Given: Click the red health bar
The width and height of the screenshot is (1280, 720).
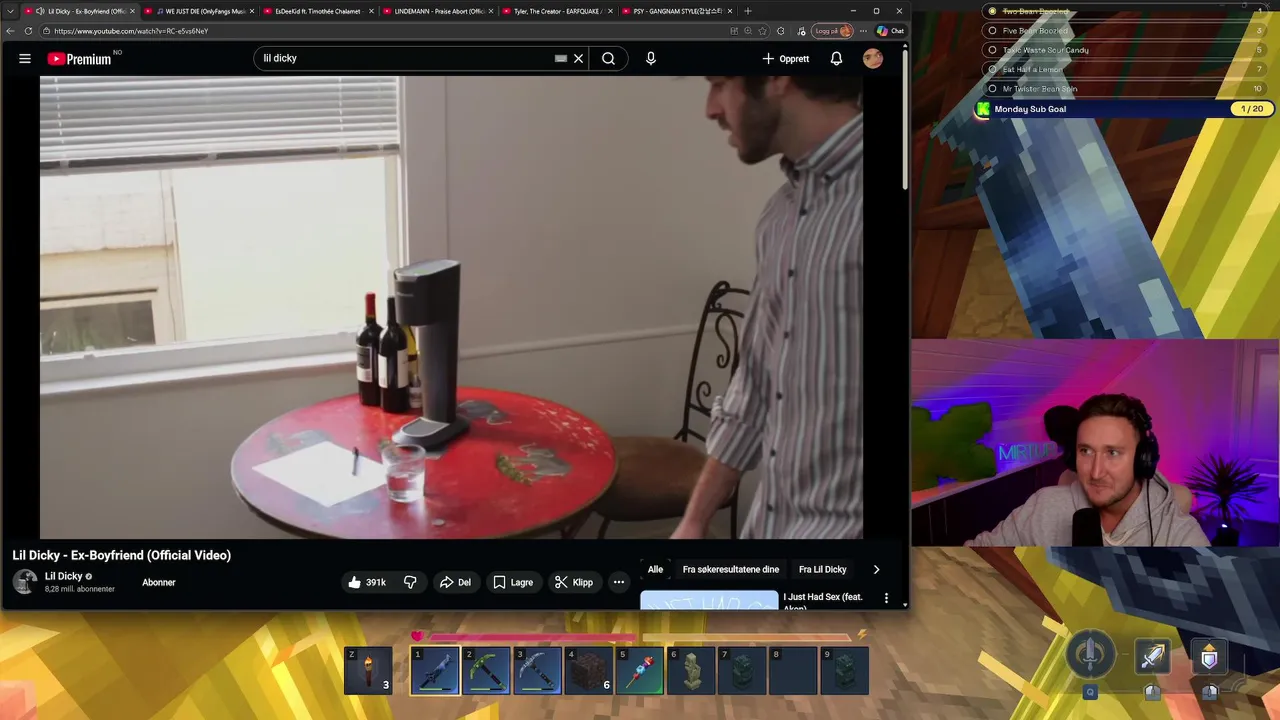Looking at the screenshot, I should pyautogui.click(x=533, y=636).
